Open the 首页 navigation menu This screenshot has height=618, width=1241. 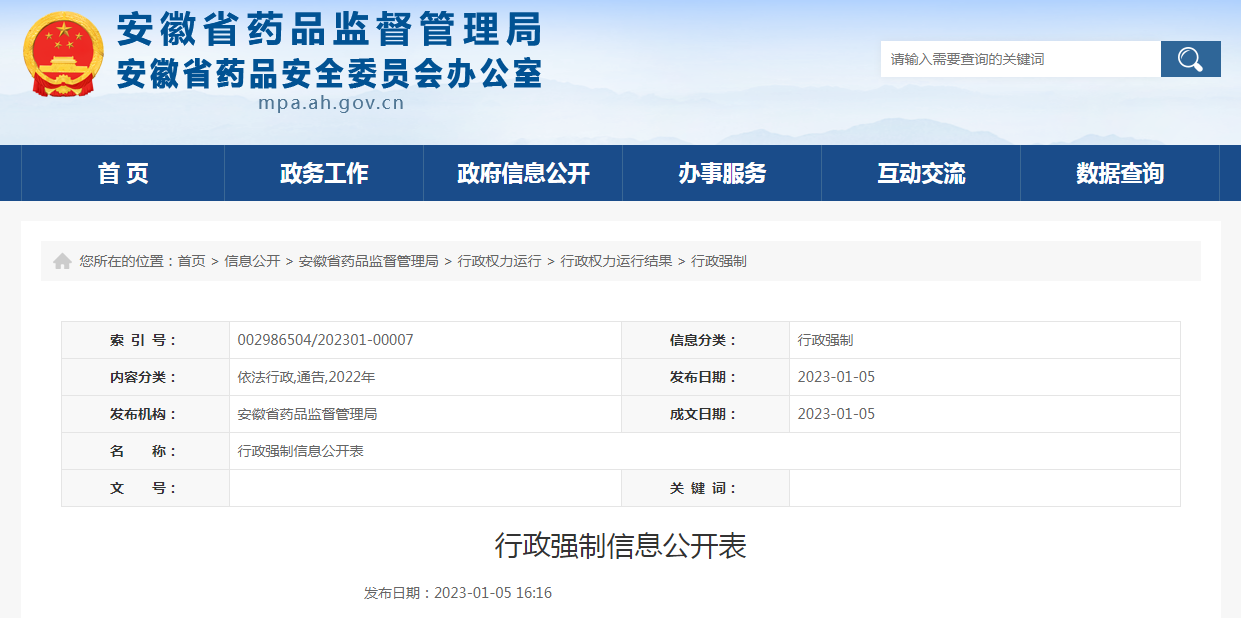[x=123, y=173]
